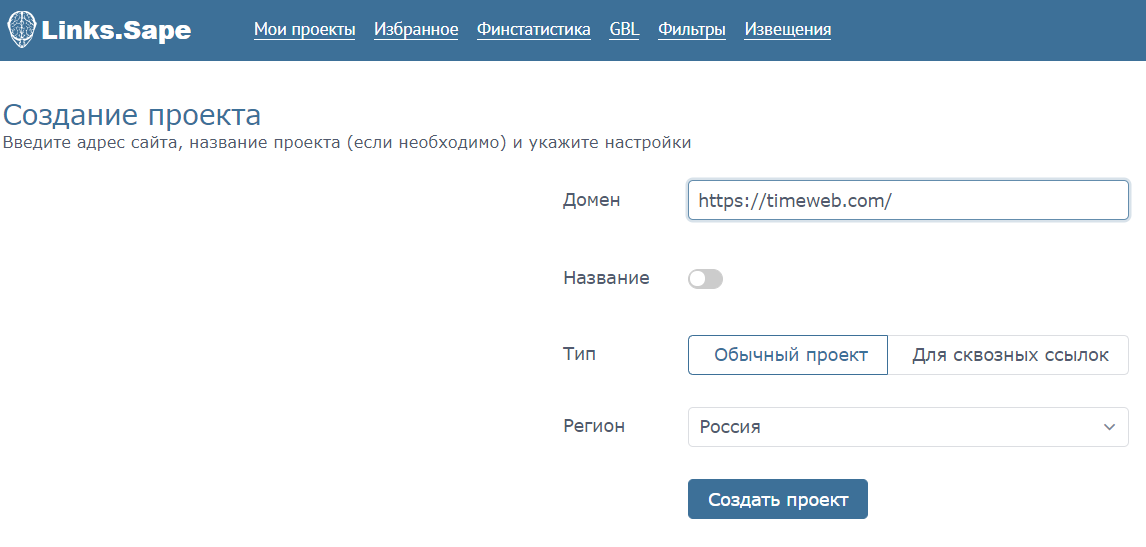Click the chevron arrow in Регион field

1108,427
